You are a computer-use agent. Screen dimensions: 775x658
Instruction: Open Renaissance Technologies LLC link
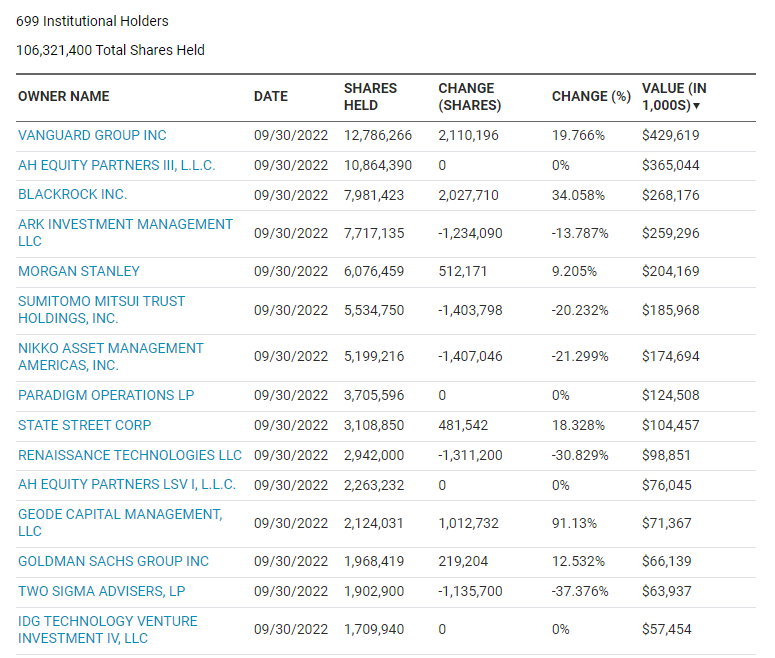(130, 455)
